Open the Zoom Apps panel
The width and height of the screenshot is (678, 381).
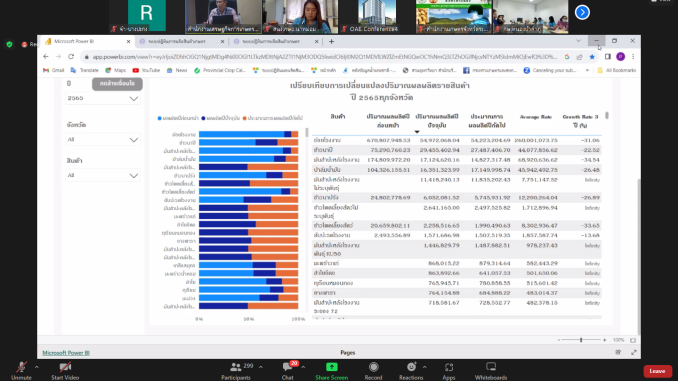point(449,371)
